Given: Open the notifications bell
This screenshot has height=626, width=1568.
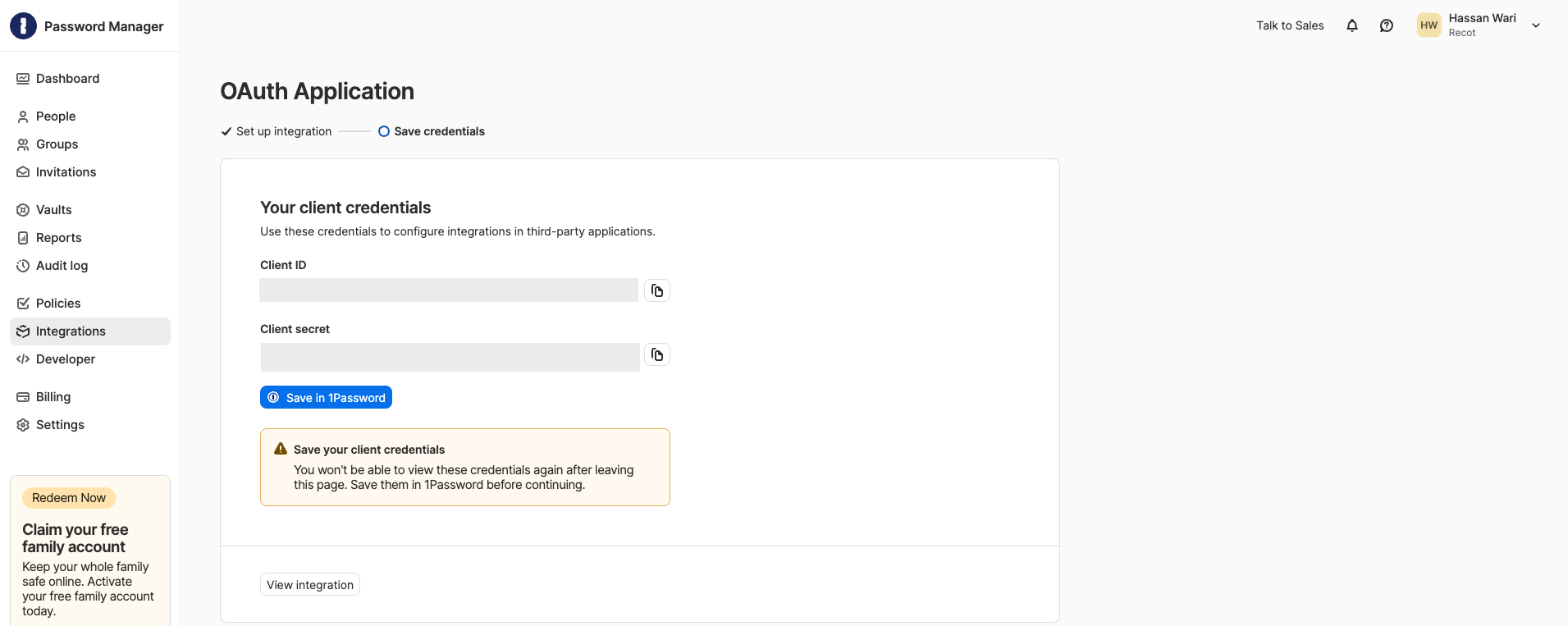Looking at the screenshot, I should point(1352,25).
